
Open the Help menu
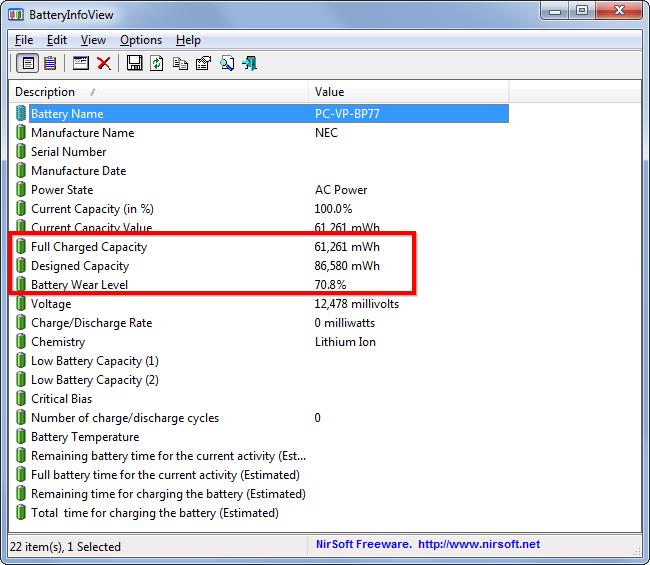tap(188, 40)
